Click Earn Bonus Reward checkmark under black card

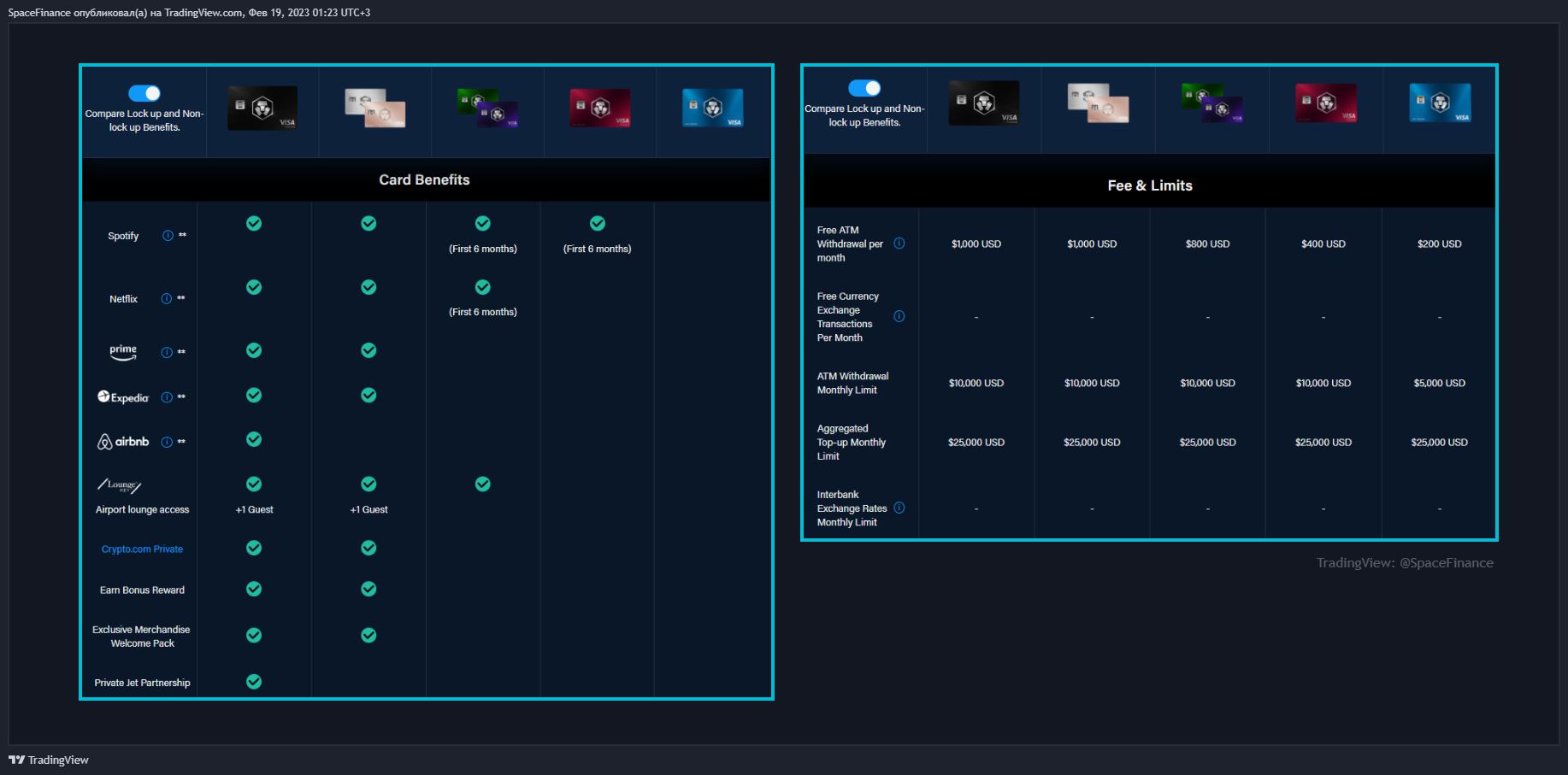[254, 589]
